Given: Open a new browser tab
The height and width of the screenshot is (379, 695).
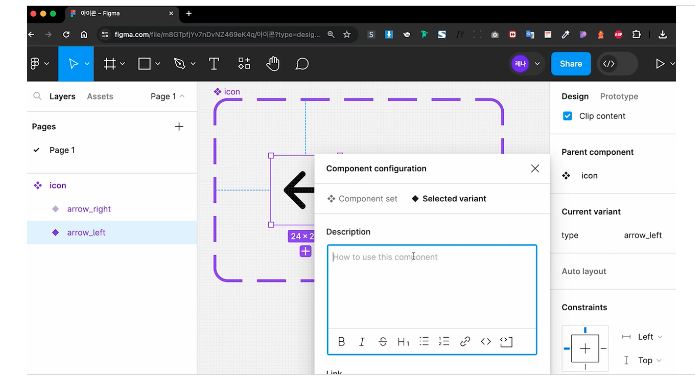Looking at the screenshot, I should tap(189, 14).
